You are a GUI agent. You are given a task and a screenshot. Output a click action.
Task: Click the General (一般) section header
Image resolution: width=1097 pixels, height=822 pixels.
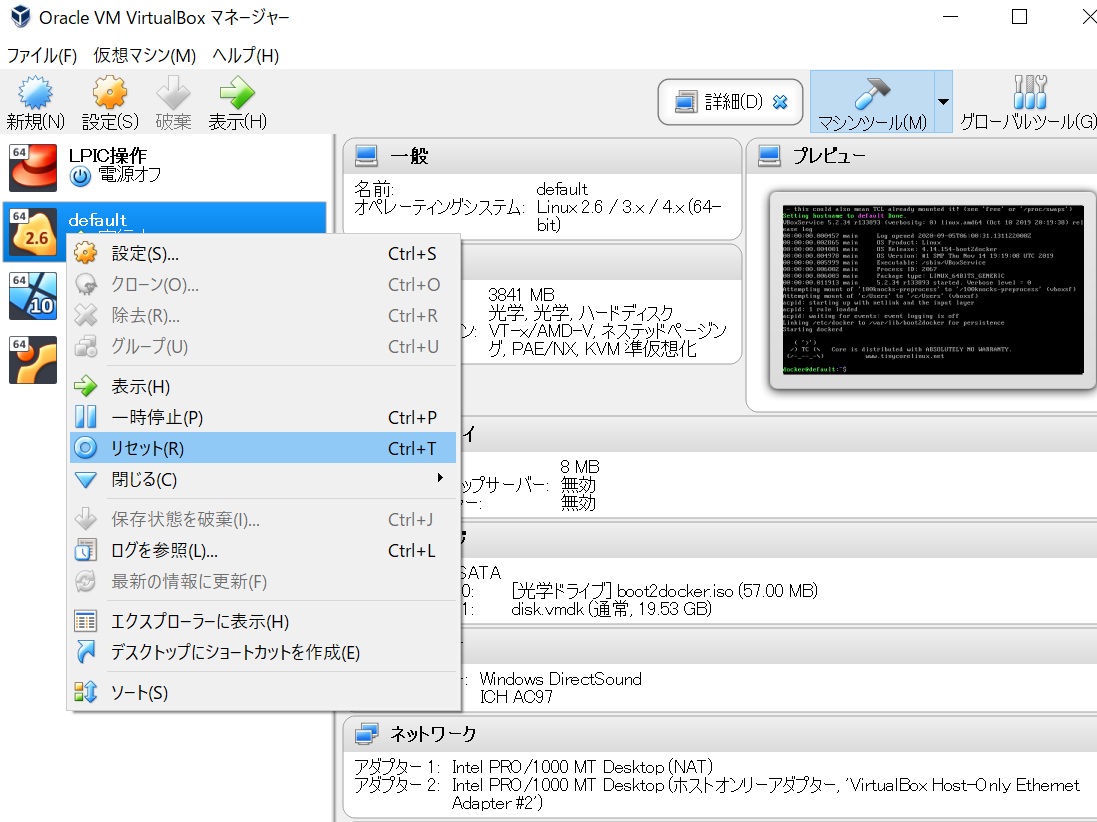click(x=542, y=156)
